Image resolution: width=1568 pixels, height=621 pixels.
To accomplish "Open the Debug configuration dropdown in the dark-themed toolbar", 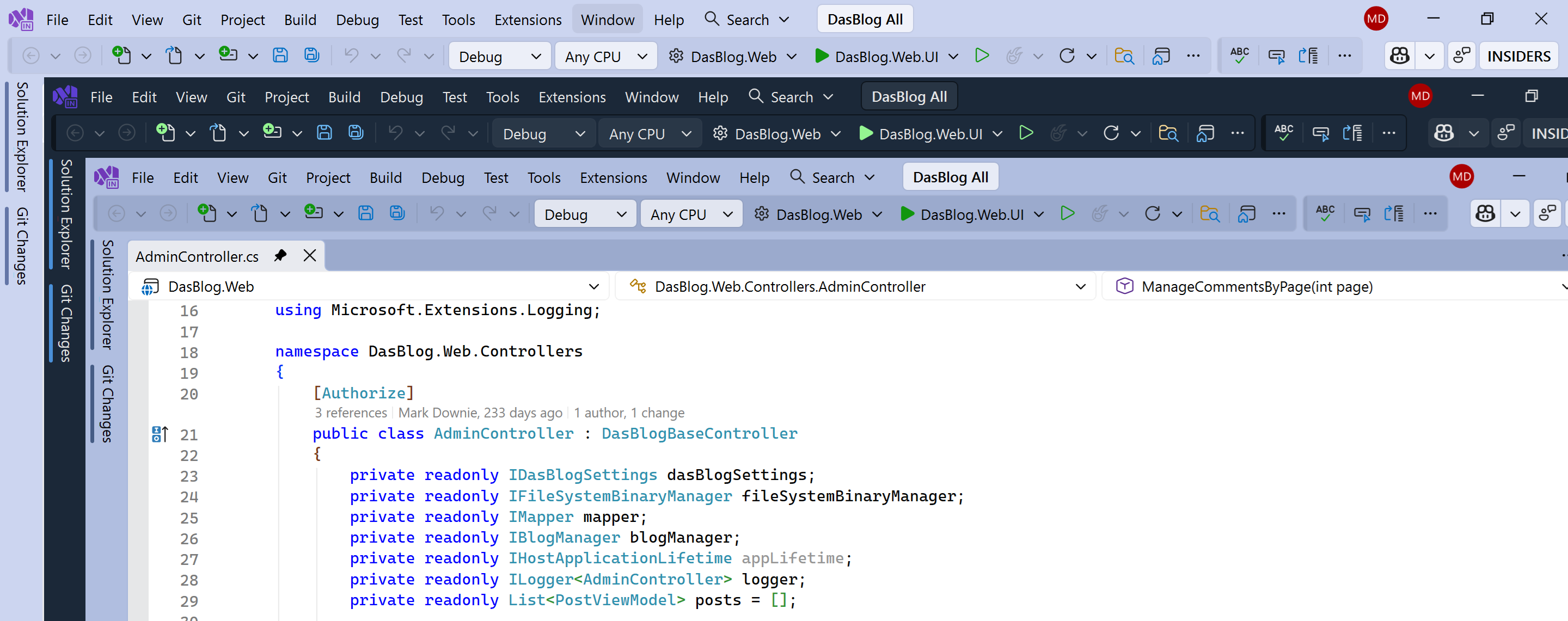I will [543, 134].
